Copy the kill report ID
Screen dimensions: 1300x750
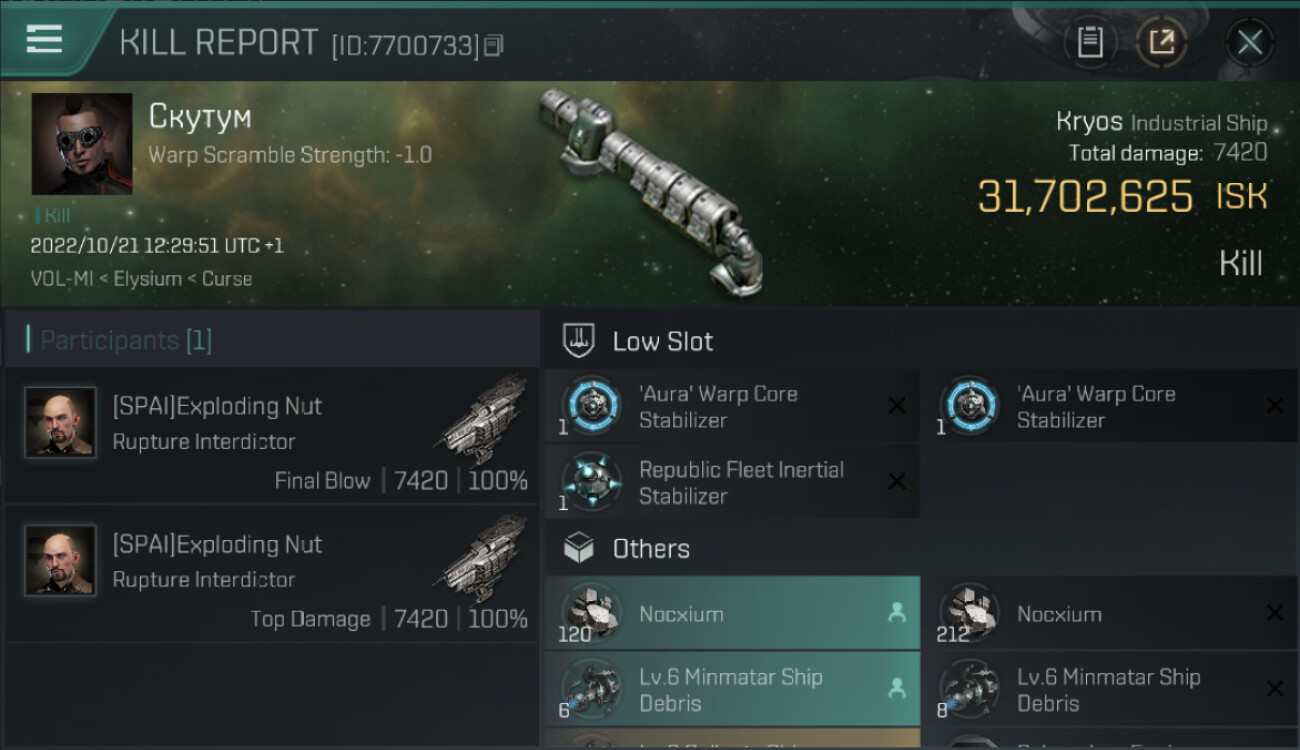coord(494,45)
